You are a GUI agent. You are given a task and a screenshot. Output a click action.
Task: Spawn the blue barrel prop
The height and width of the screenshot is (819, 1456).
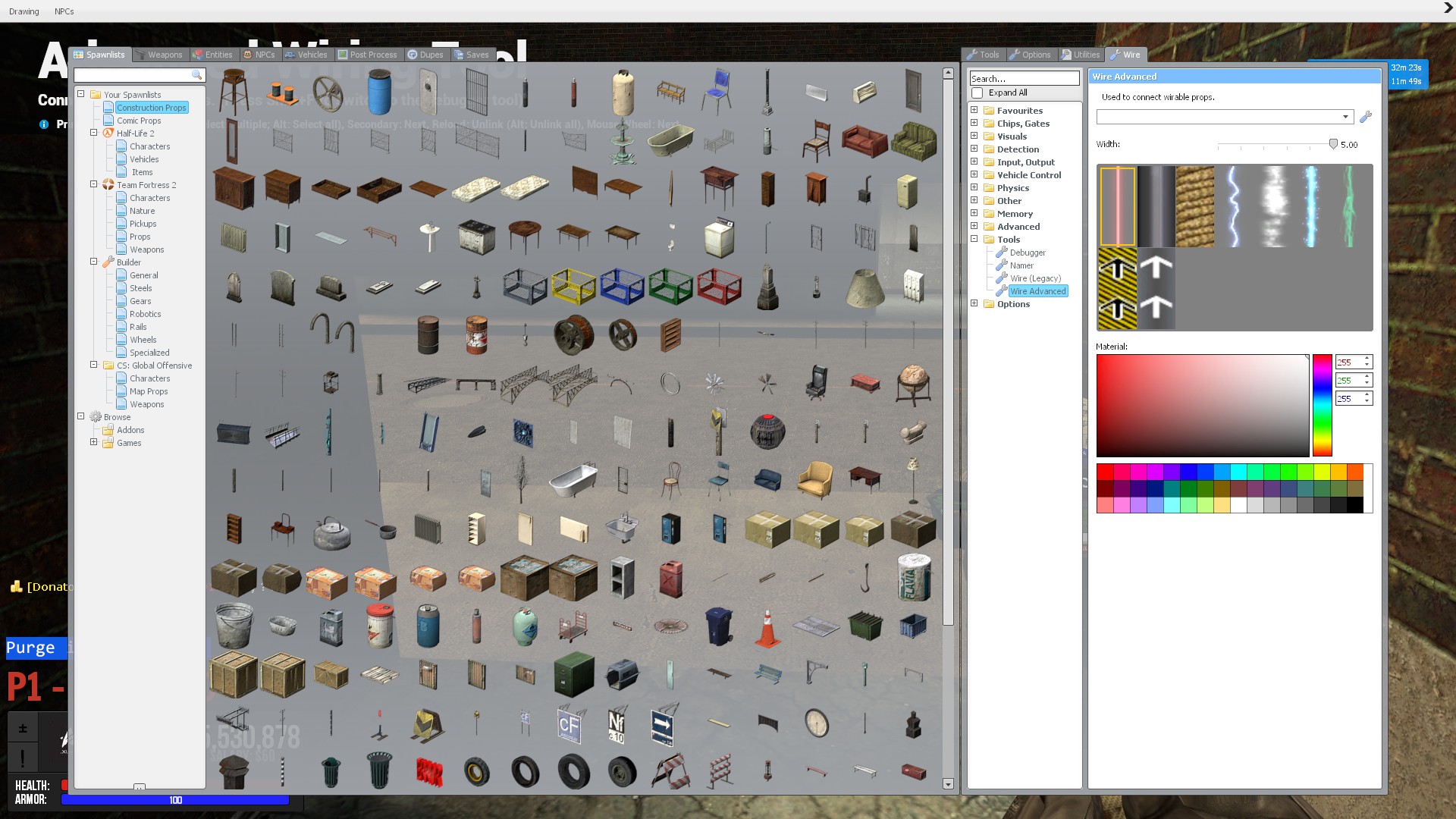[x=379, y=92]
